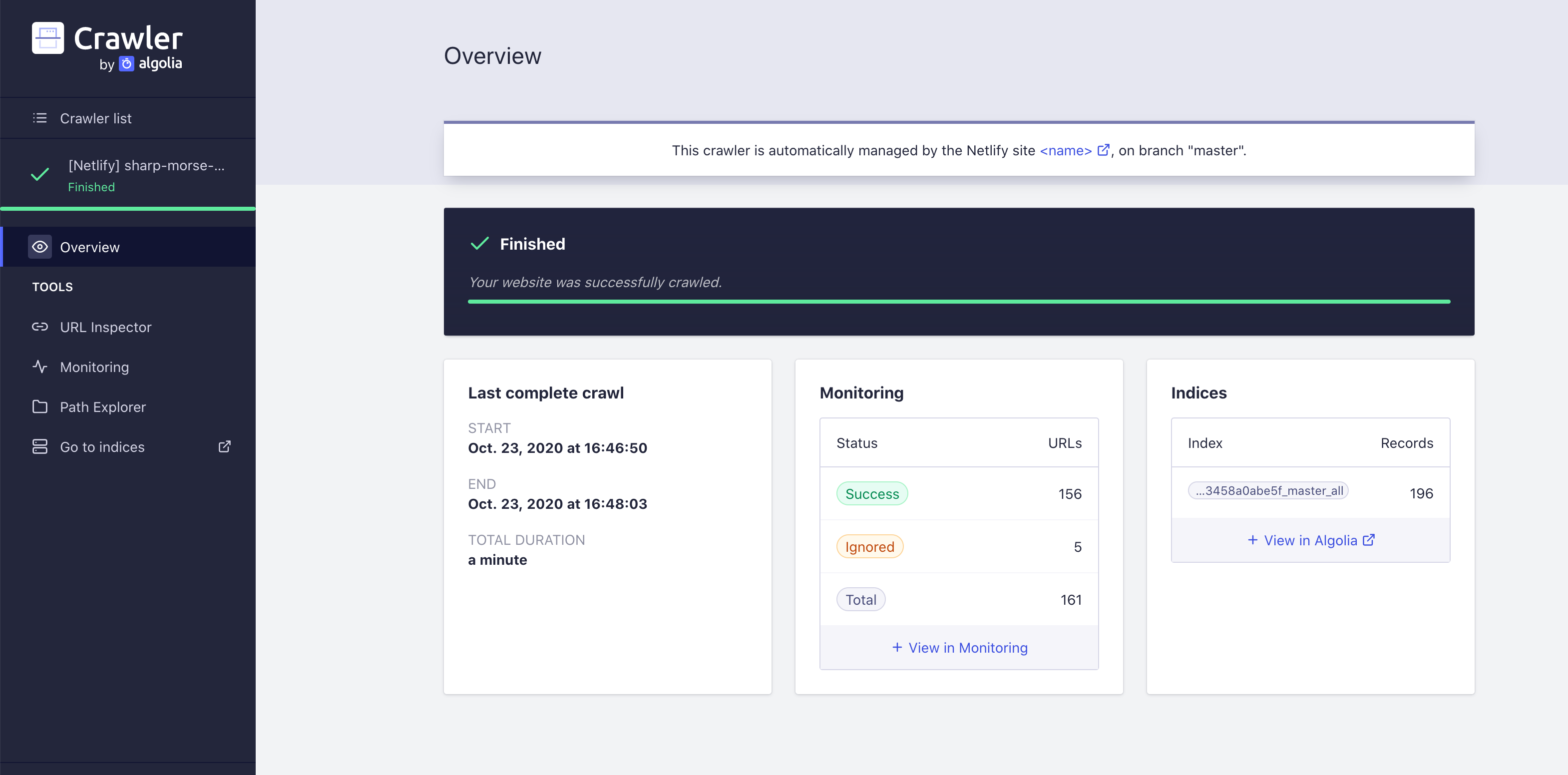The width and height of the screenshot is (1568, 775).
Task: Click the Records column header
Action: [1407, 443]
